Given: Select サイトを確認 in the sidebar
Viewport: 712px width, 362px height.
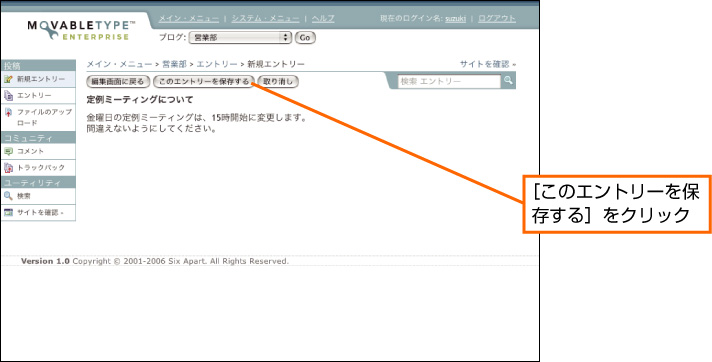Looking at the screenshot, I should pyautogui.click(x=38, y=212).
